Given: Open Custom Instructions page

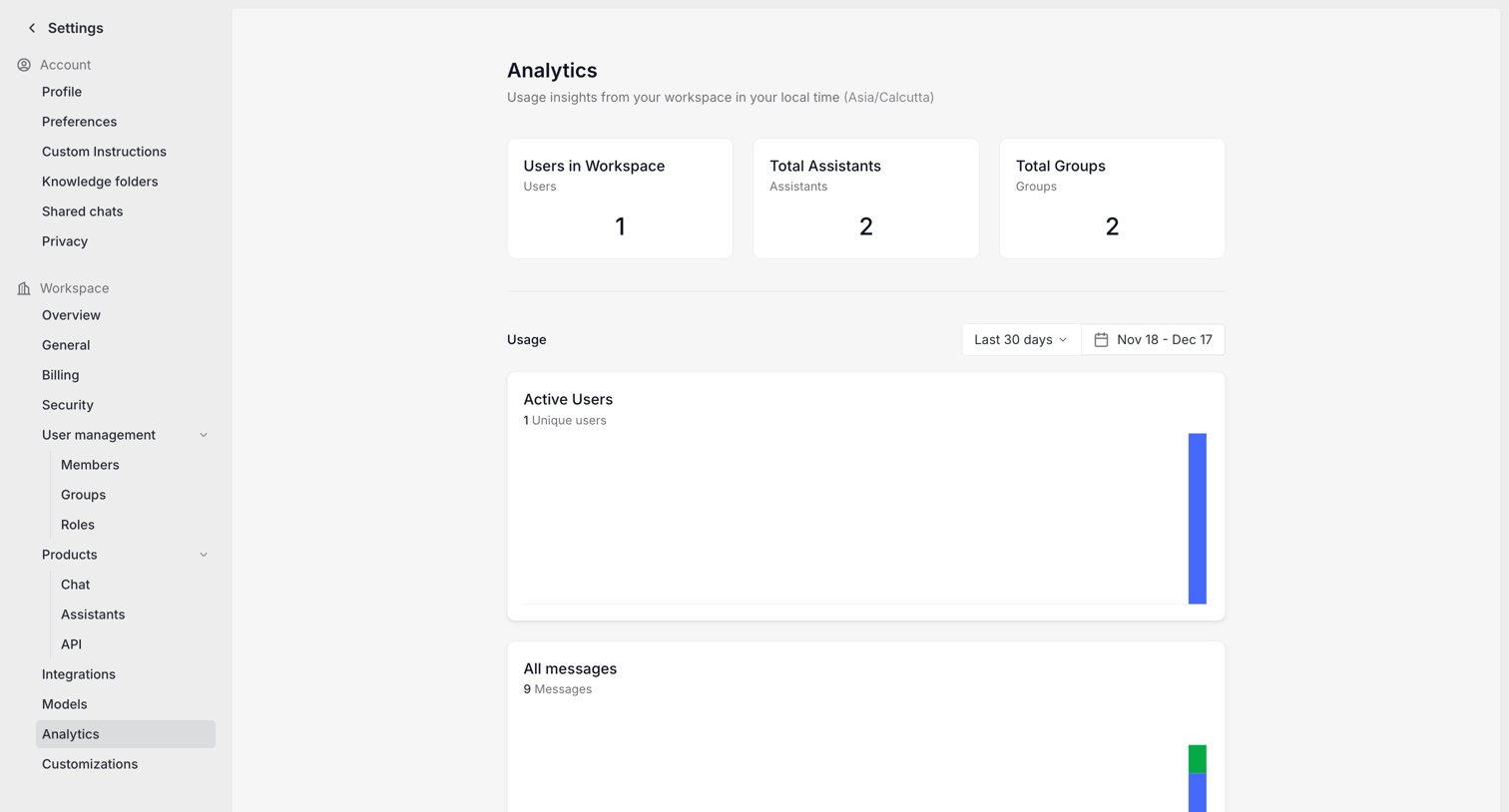Looking at the screenshot, I should 104,152.
